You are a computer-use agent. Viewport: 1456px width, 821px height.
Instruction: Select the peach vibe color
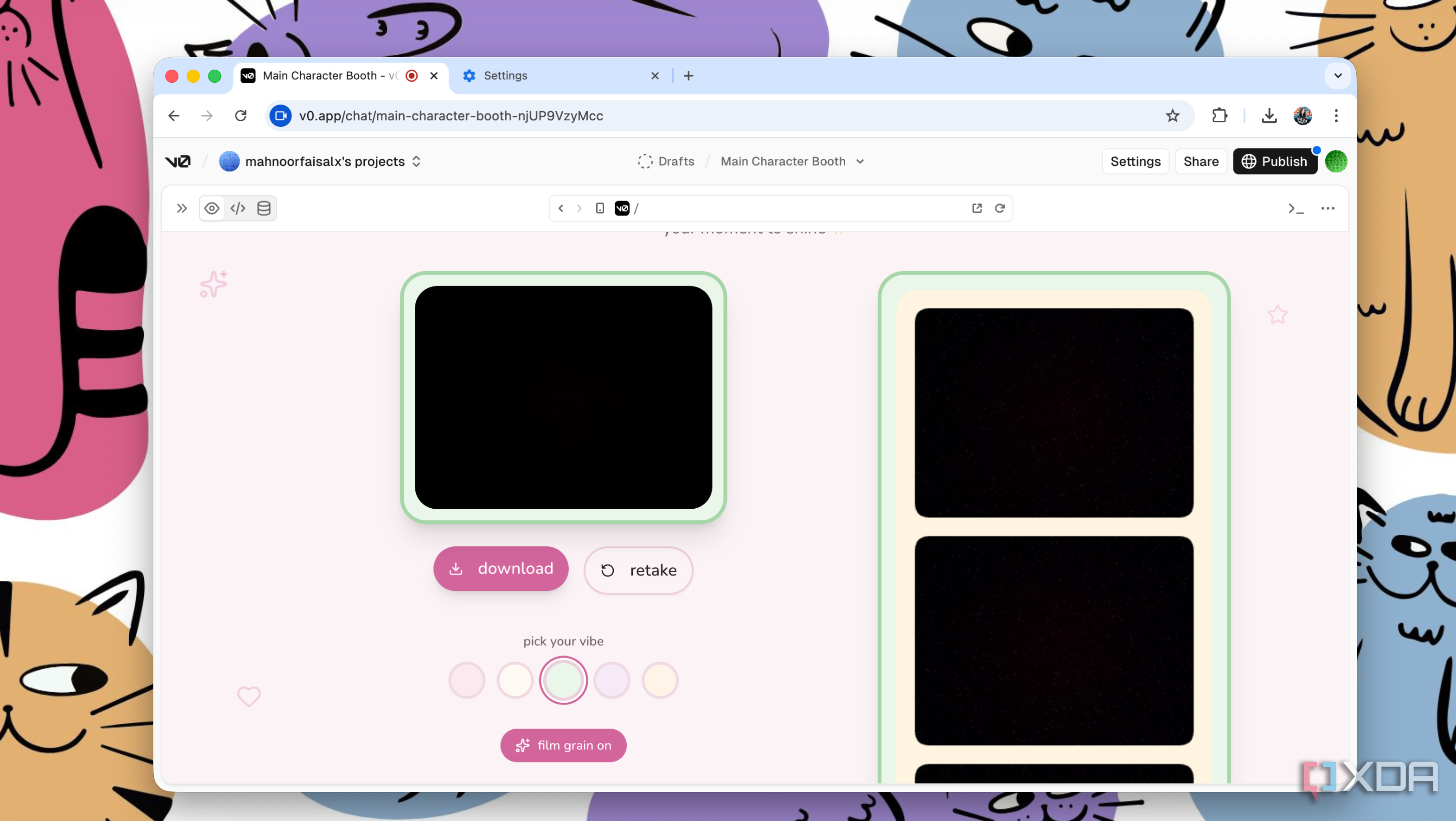(660, 680)
